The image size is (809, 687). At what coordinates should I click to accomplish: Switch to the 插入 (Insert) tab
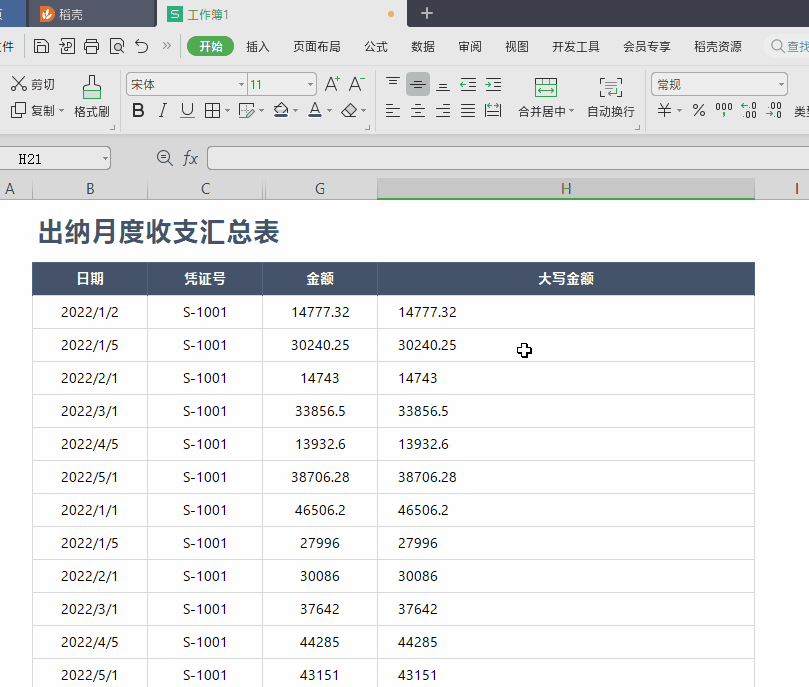258,46
